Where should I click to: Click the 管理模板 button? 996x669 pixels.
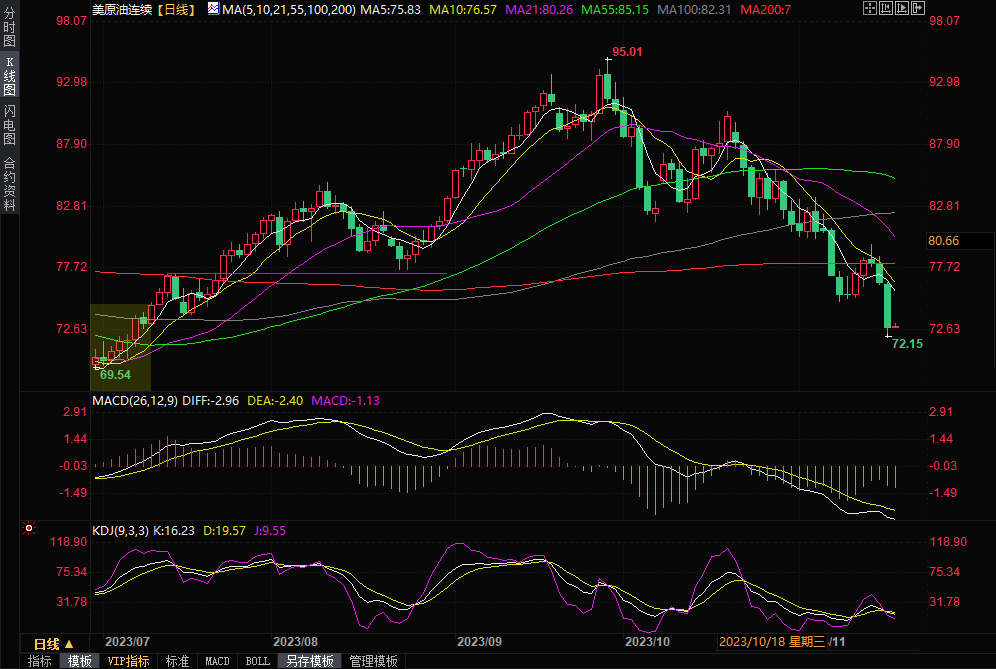373,661
